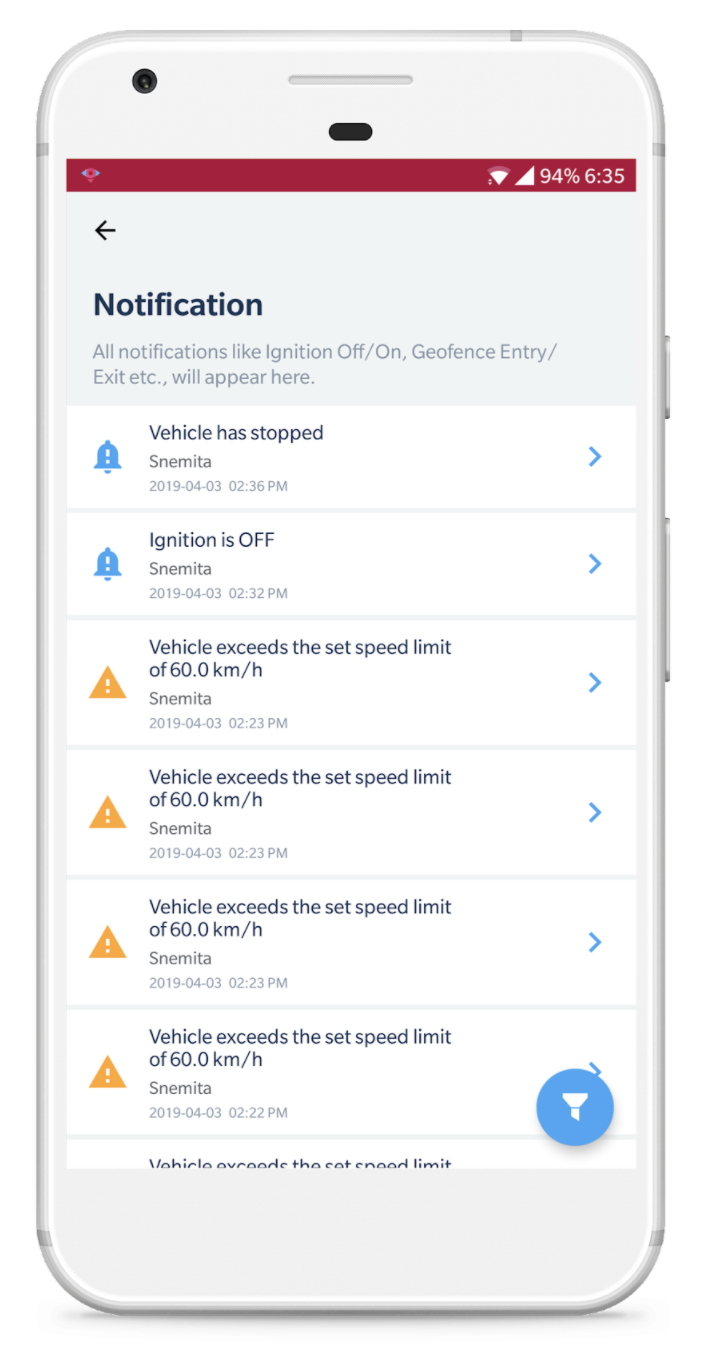This screenshot has height=1346, width=702.
Task: Select the speed limit alert text at 02:22 PM
Action: (300, 1047)
